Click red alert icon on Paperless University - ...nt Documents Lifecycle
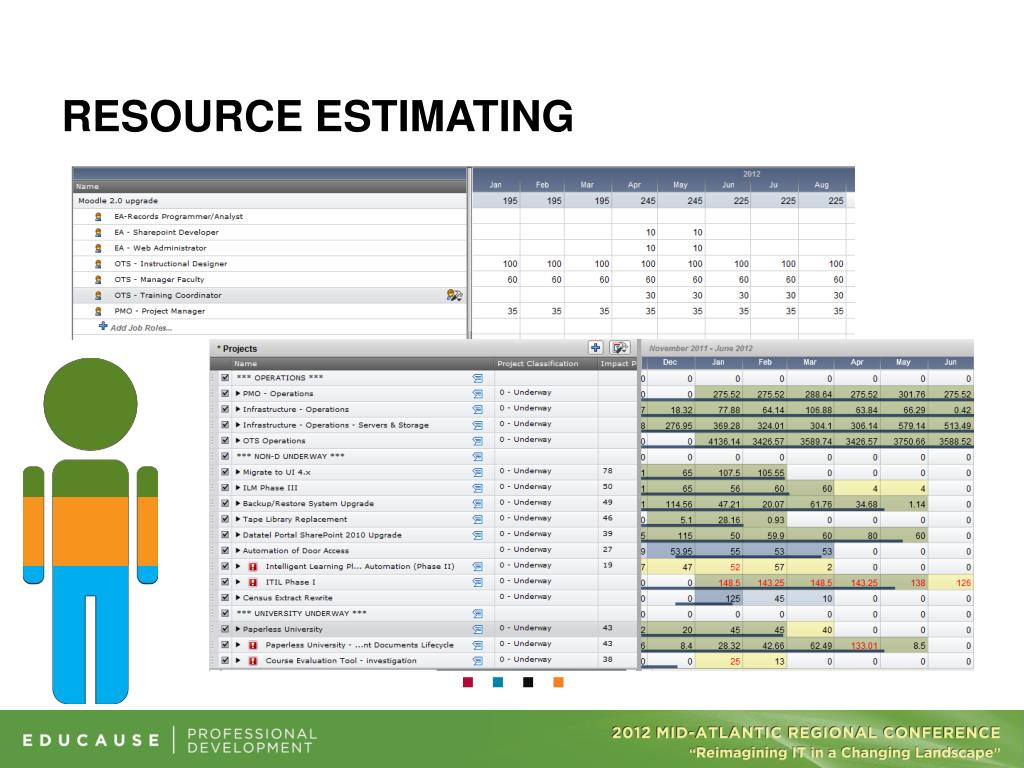This screenshot has height=768, width=1024. 253,645
